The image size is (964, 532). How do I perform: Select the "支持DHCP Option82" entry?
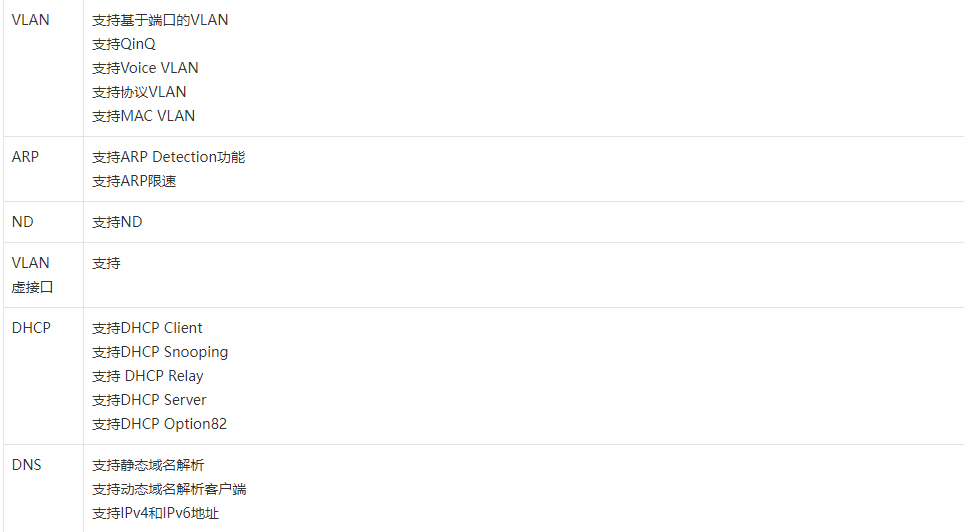[159, 424]
